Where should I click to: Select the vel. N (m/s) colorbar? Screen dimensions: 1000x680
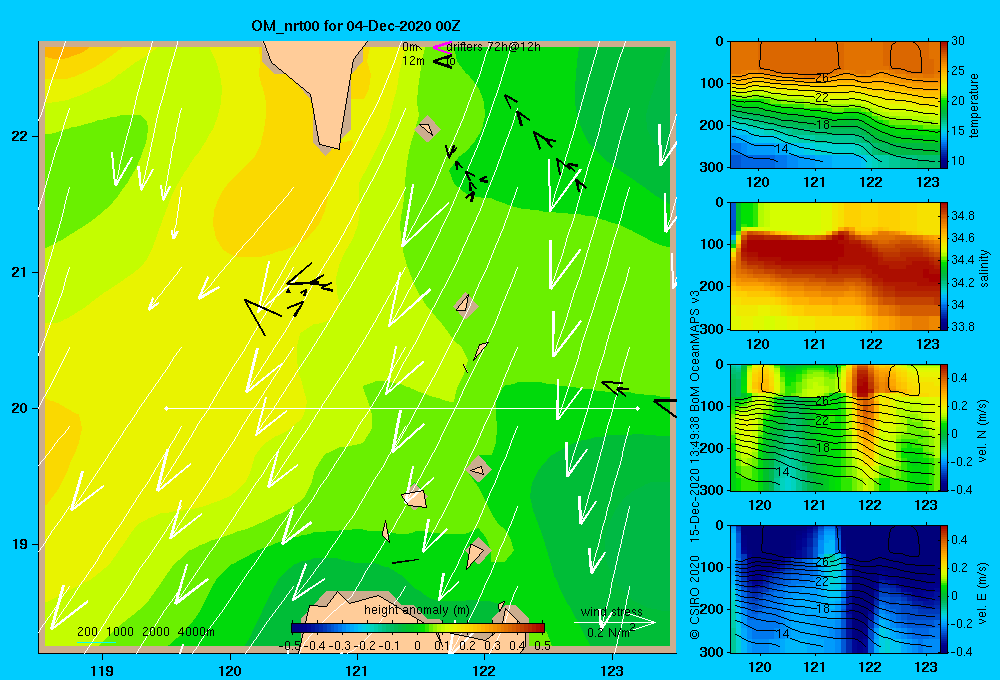[944, 427]
